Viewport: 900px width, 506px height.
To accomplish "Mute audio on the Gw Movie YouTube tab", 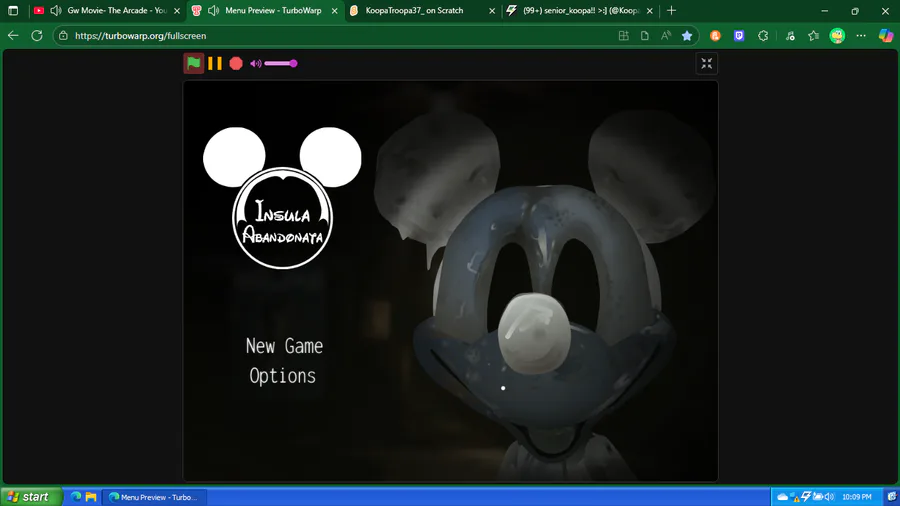I will coord(56,10).
